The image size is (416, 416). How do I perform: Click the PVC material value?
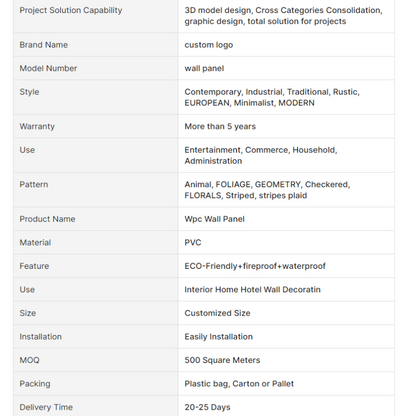[193, 243]
